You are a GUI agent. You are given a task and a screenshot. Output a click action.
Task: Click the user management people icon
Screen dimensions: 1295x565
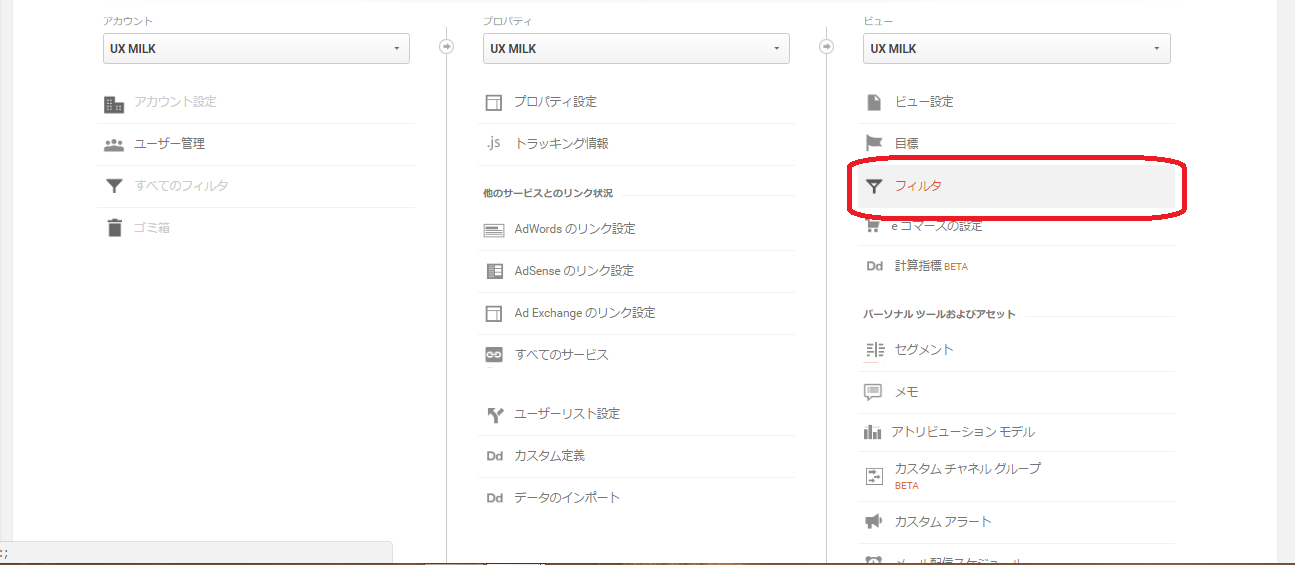pos(114,144)
